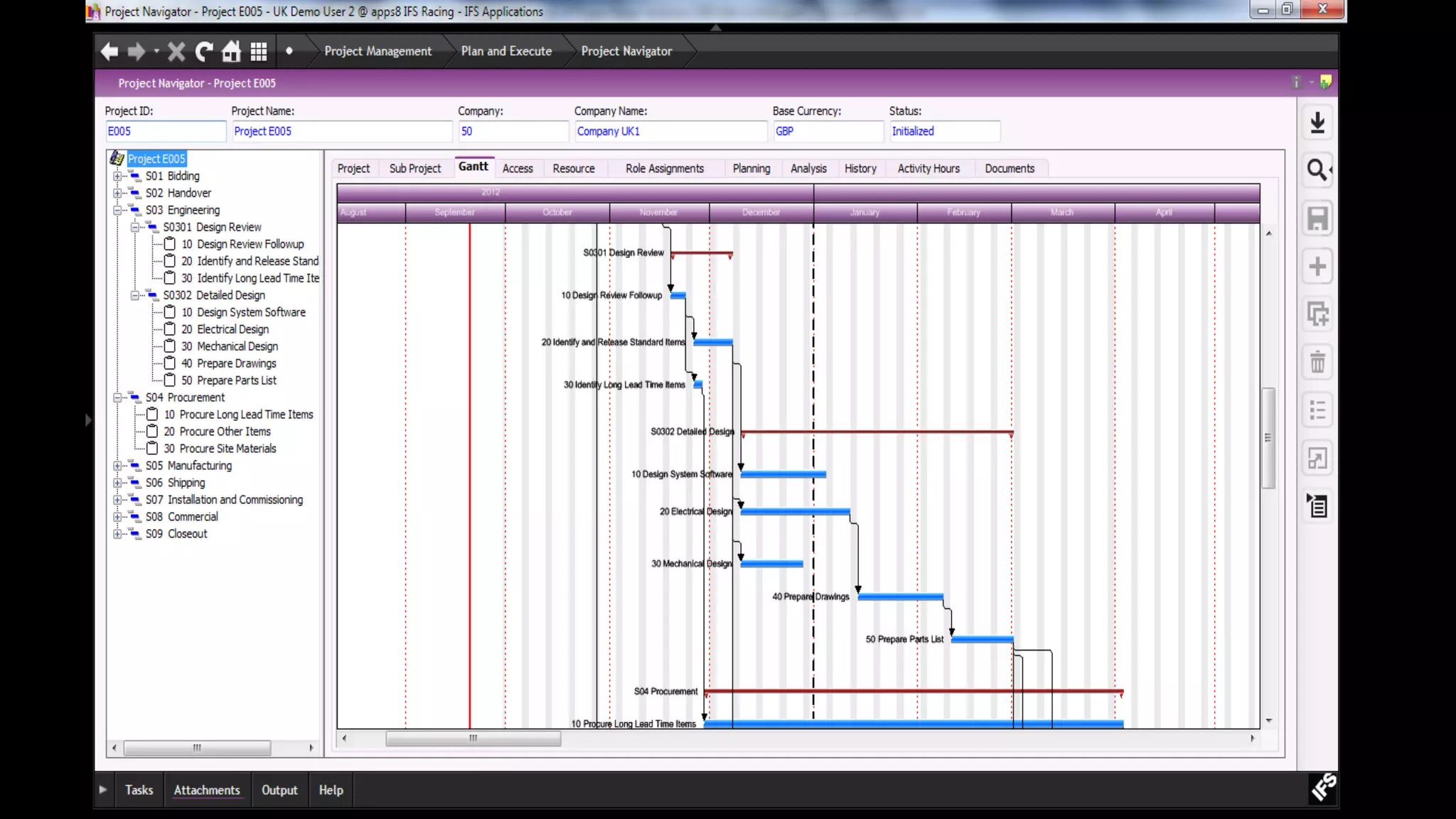Switch to the Resource tab
Viewport: 1456px width, 819px height.
(573, 168)
